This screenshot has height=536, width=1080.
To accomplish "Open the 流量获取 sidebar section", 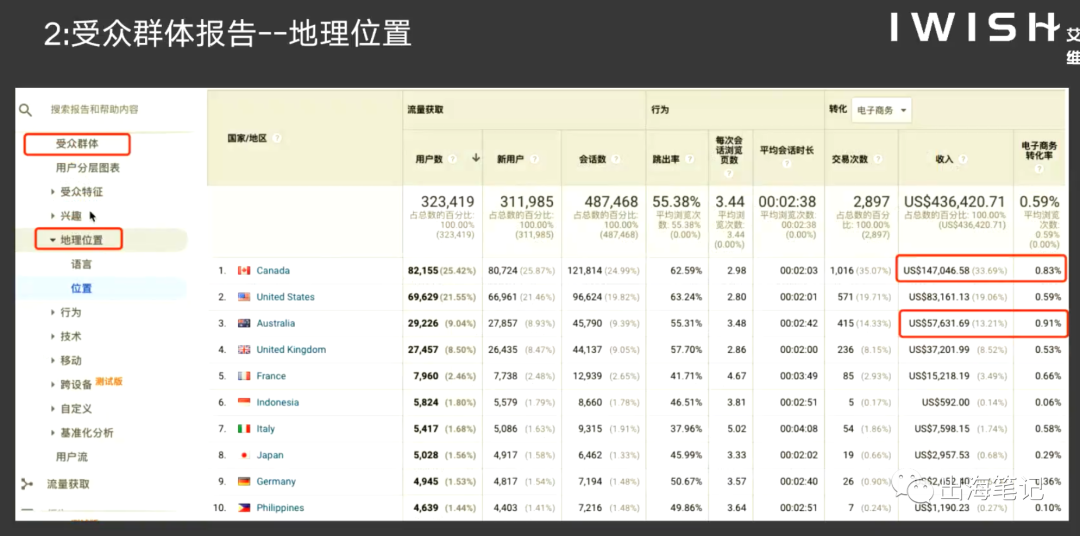I will [68, 484].
